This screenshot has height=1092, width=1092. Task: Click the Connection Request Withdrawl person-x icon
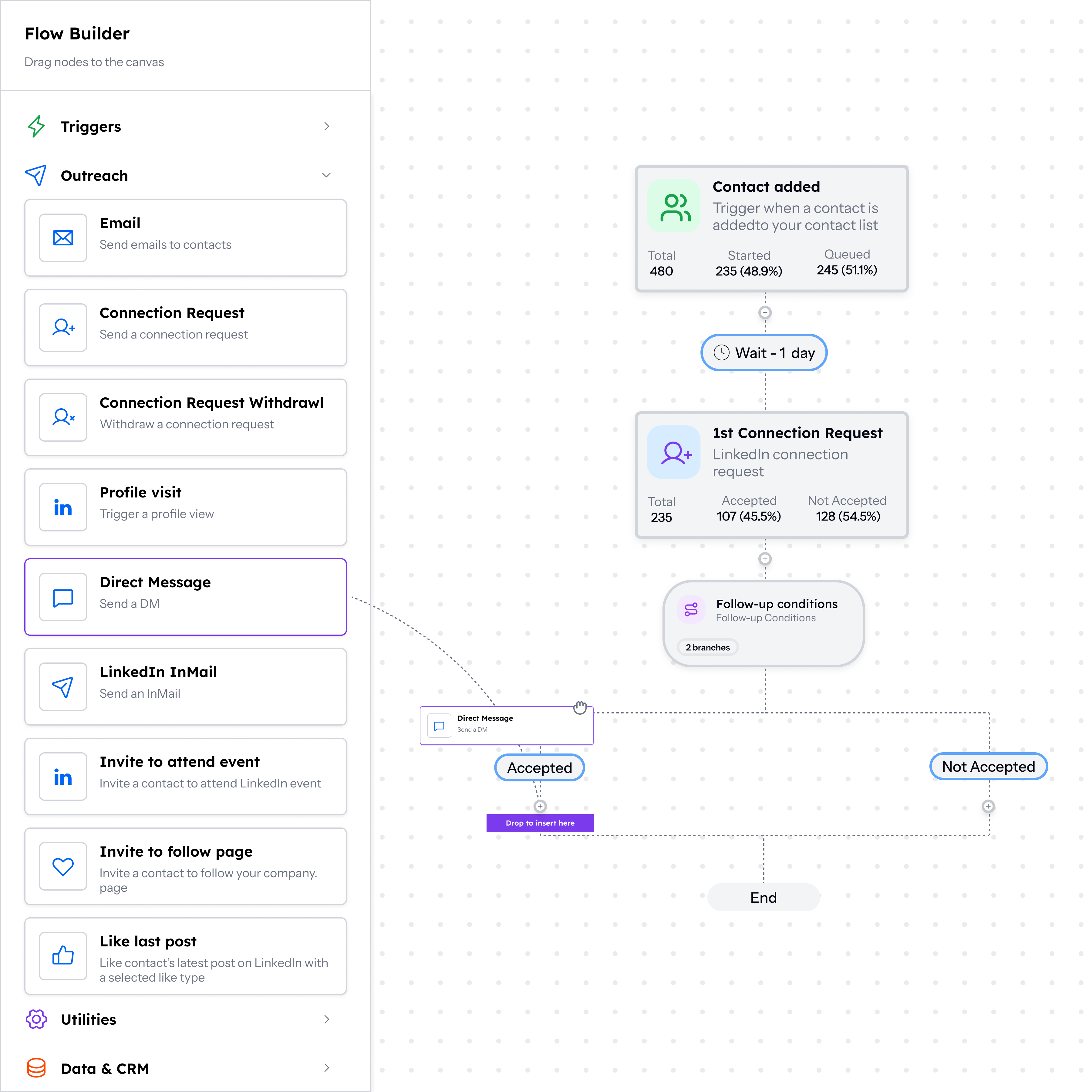pyautogui.click(x=63, y=417)
